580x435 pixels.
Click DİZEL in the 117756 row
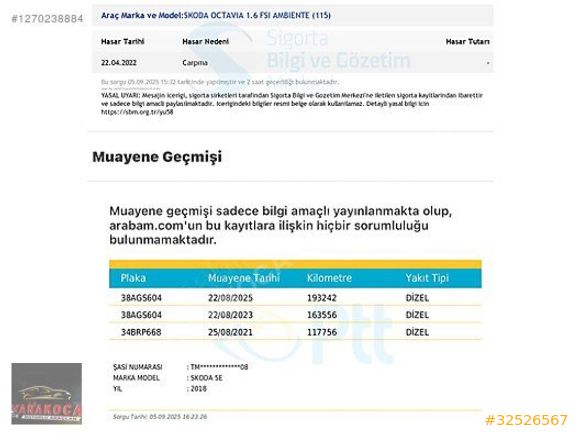(417, 332)
